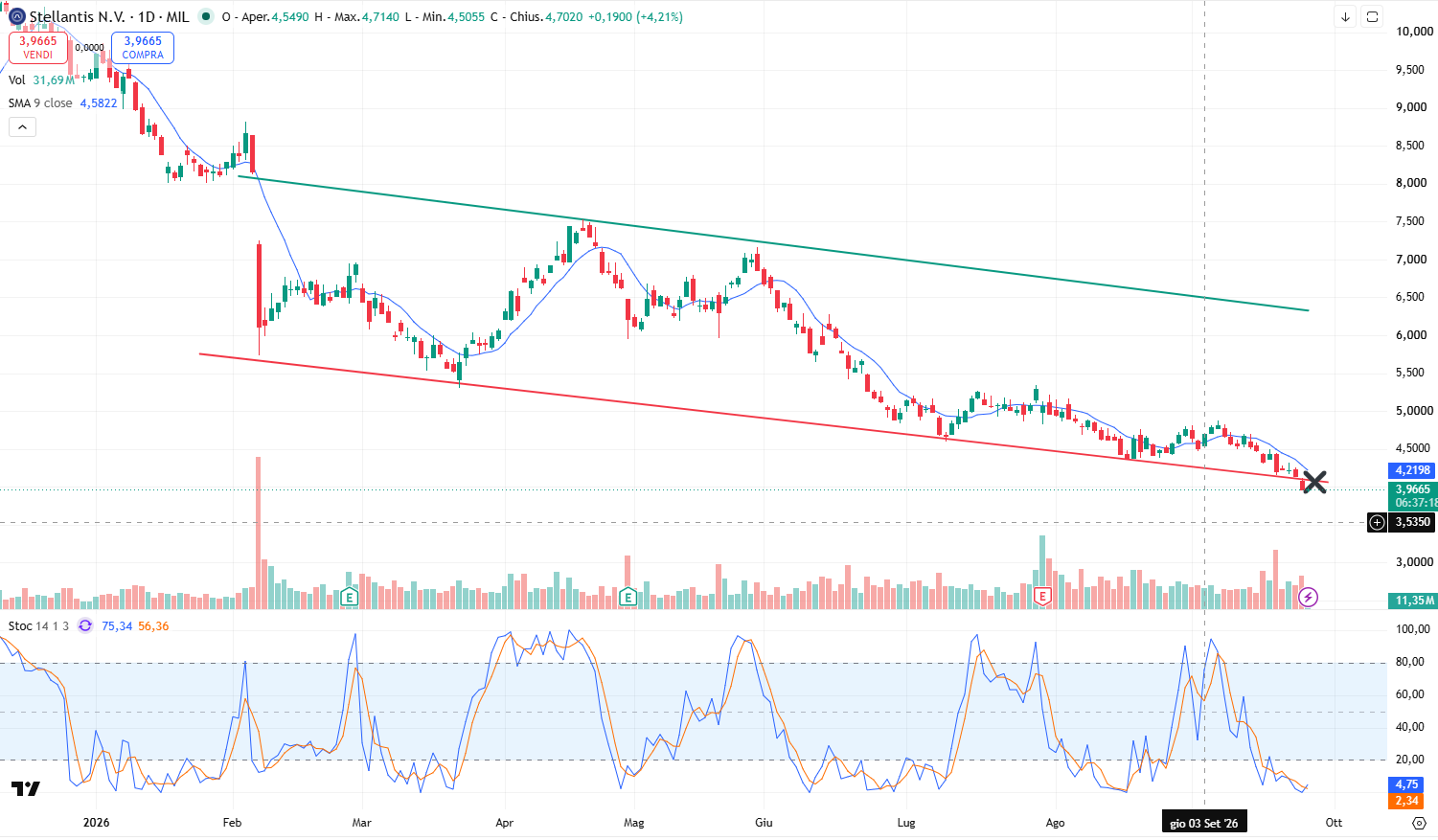Click the Giu label on the time axis

(764, 823)
